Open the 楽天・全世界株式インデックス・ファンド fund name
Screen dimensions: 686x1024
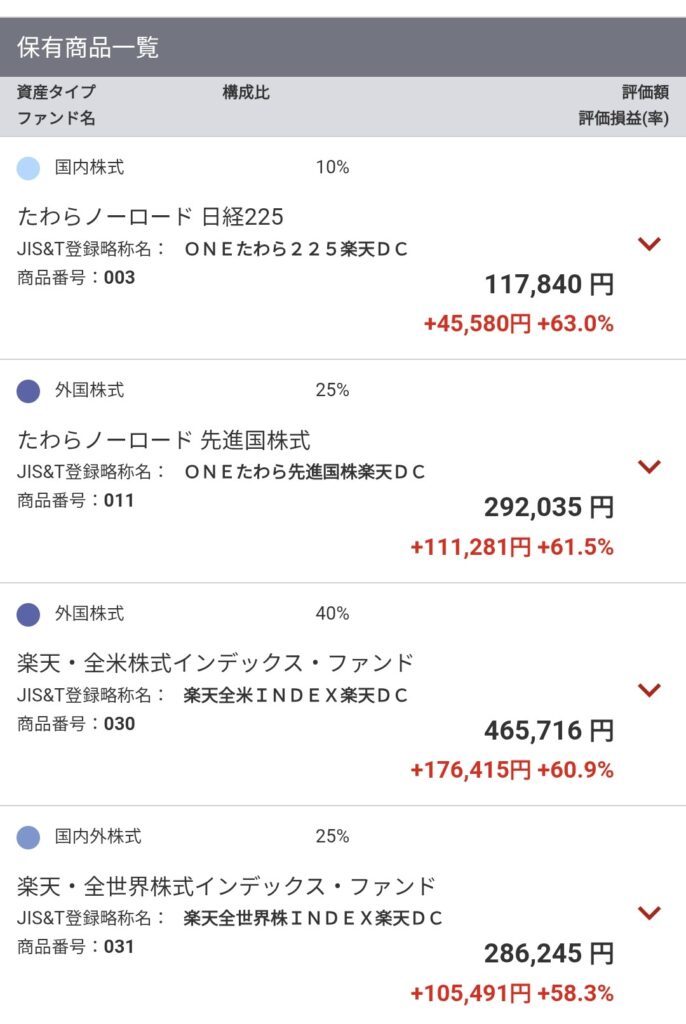pos(227,886)
